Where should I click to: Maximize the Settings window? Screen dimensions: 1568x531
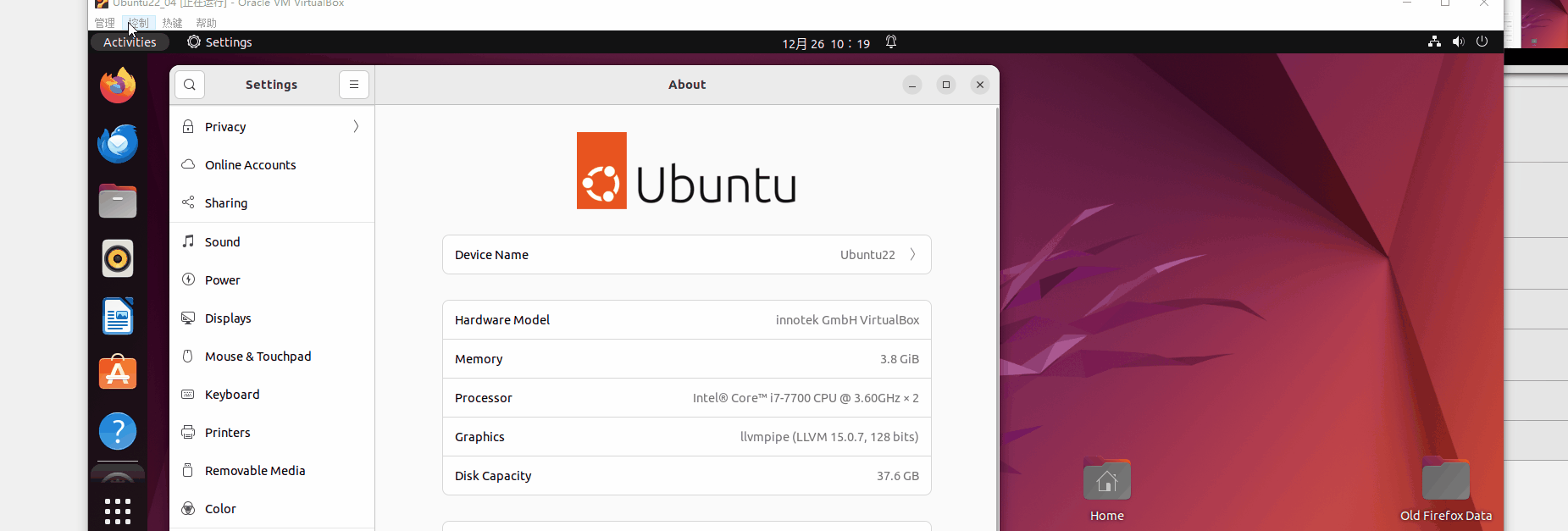tap(946, 85)
